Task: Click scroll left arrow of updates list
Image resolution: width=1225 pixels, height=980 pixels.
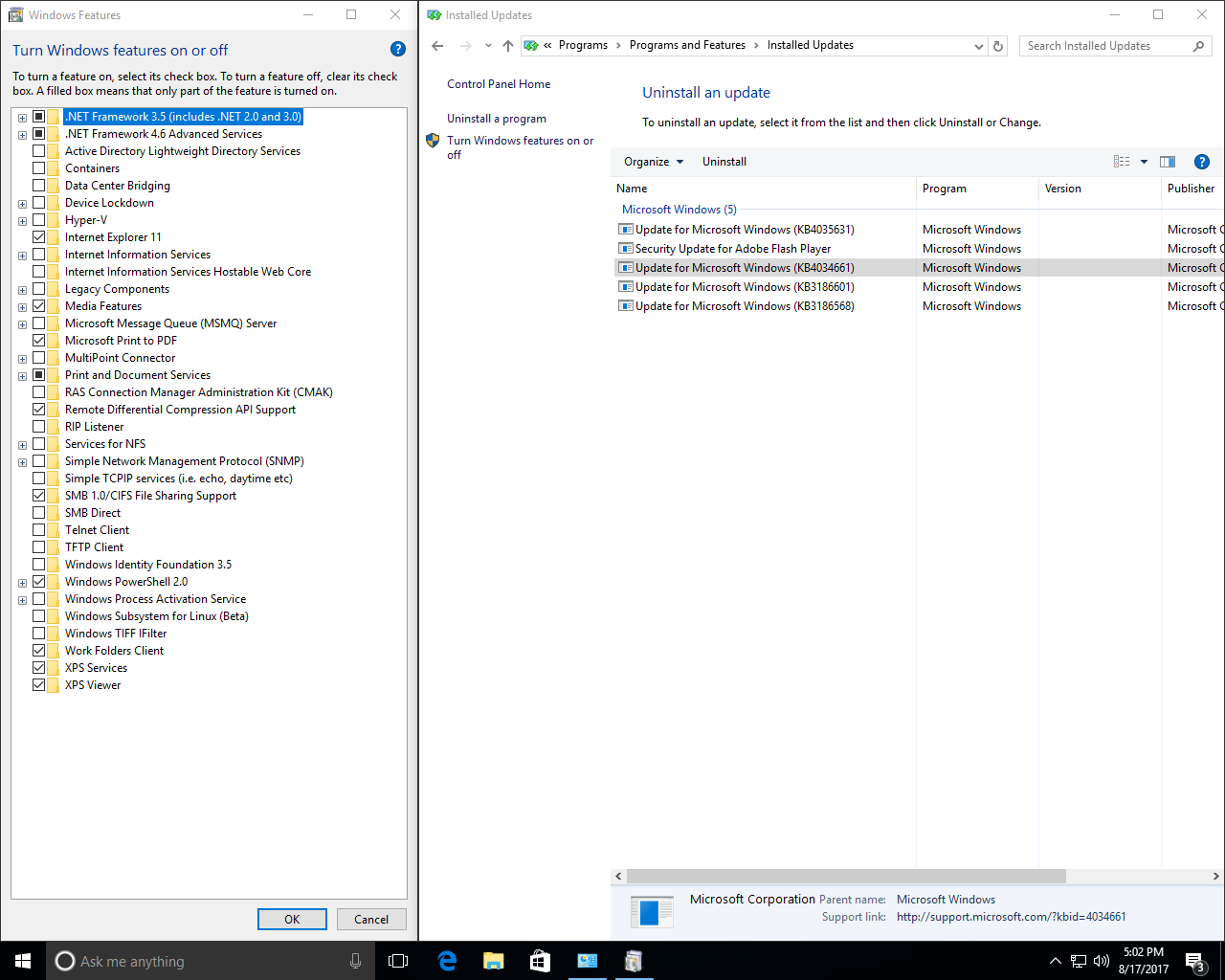Action: click(x=618, y=876)
